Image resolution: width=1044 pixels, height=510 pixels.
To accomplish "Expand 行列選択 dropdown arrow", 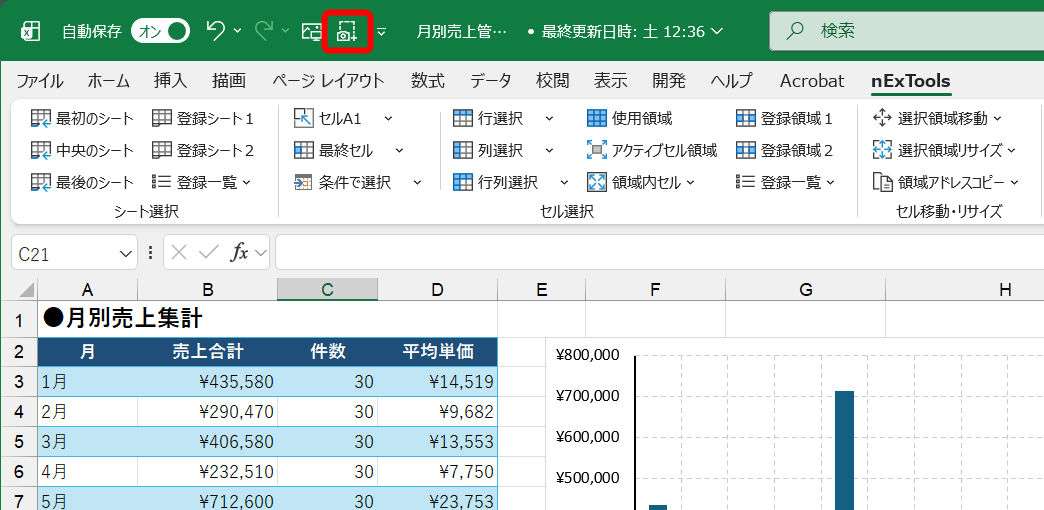I will 564,182.
